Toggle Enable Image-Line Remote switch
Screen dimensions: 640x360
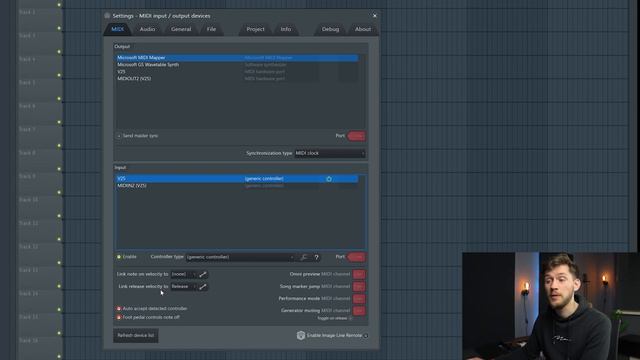click(x=366, y=336)
